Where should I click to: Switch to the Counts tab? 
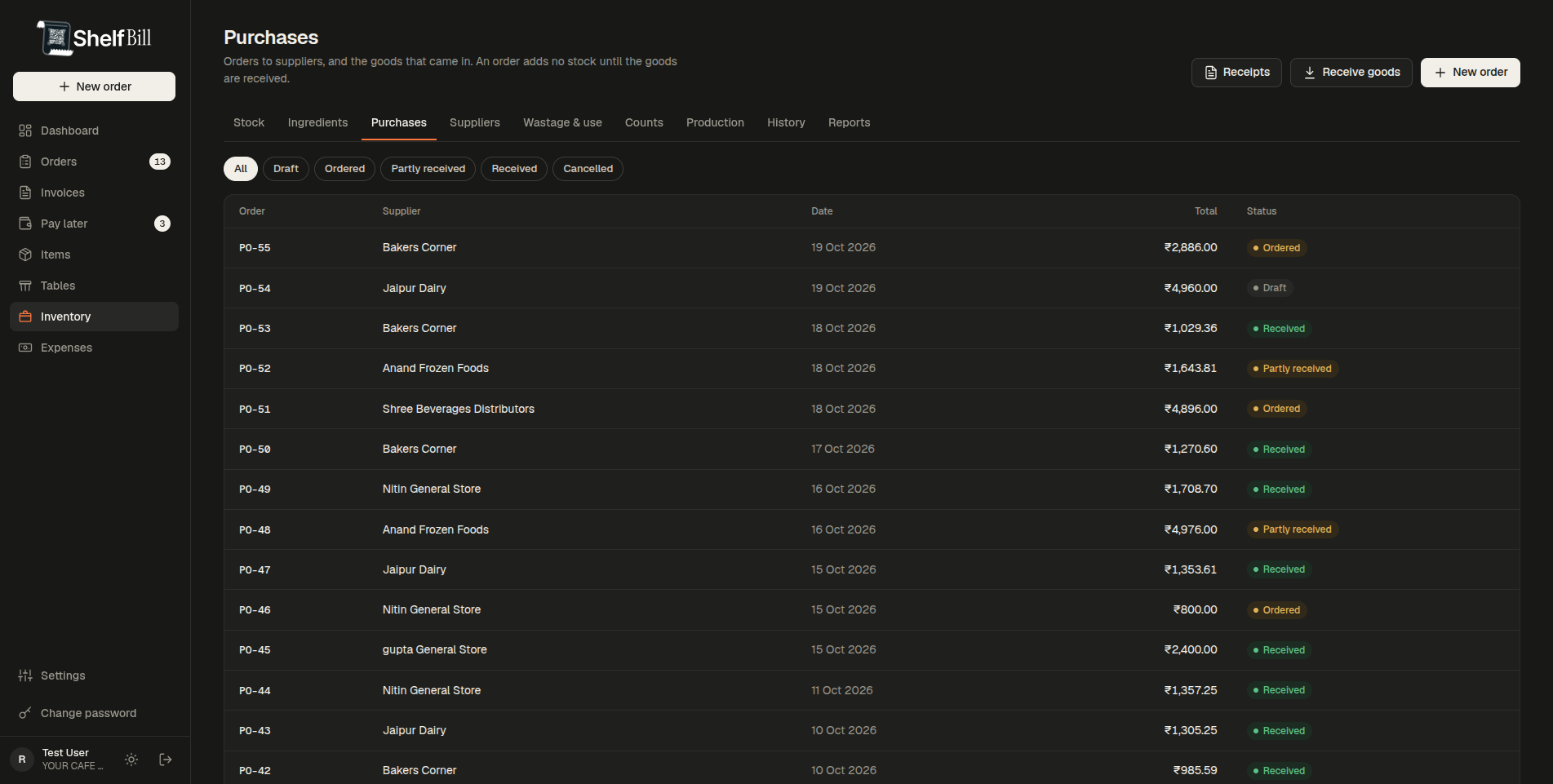tap(644, 122)
